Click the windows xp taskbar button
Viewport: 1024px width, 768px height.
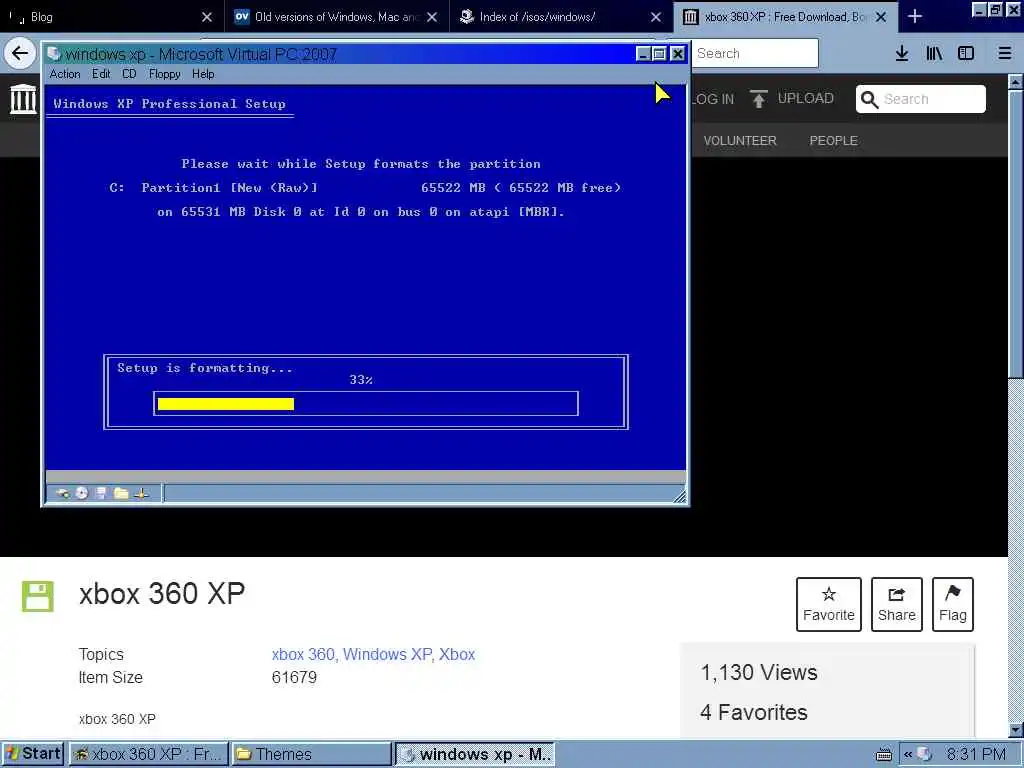pos(475,754)
